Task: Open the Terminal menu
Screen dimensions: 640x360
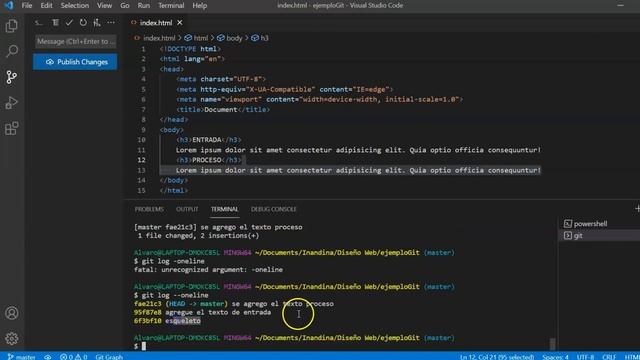Action: (171, 5)
